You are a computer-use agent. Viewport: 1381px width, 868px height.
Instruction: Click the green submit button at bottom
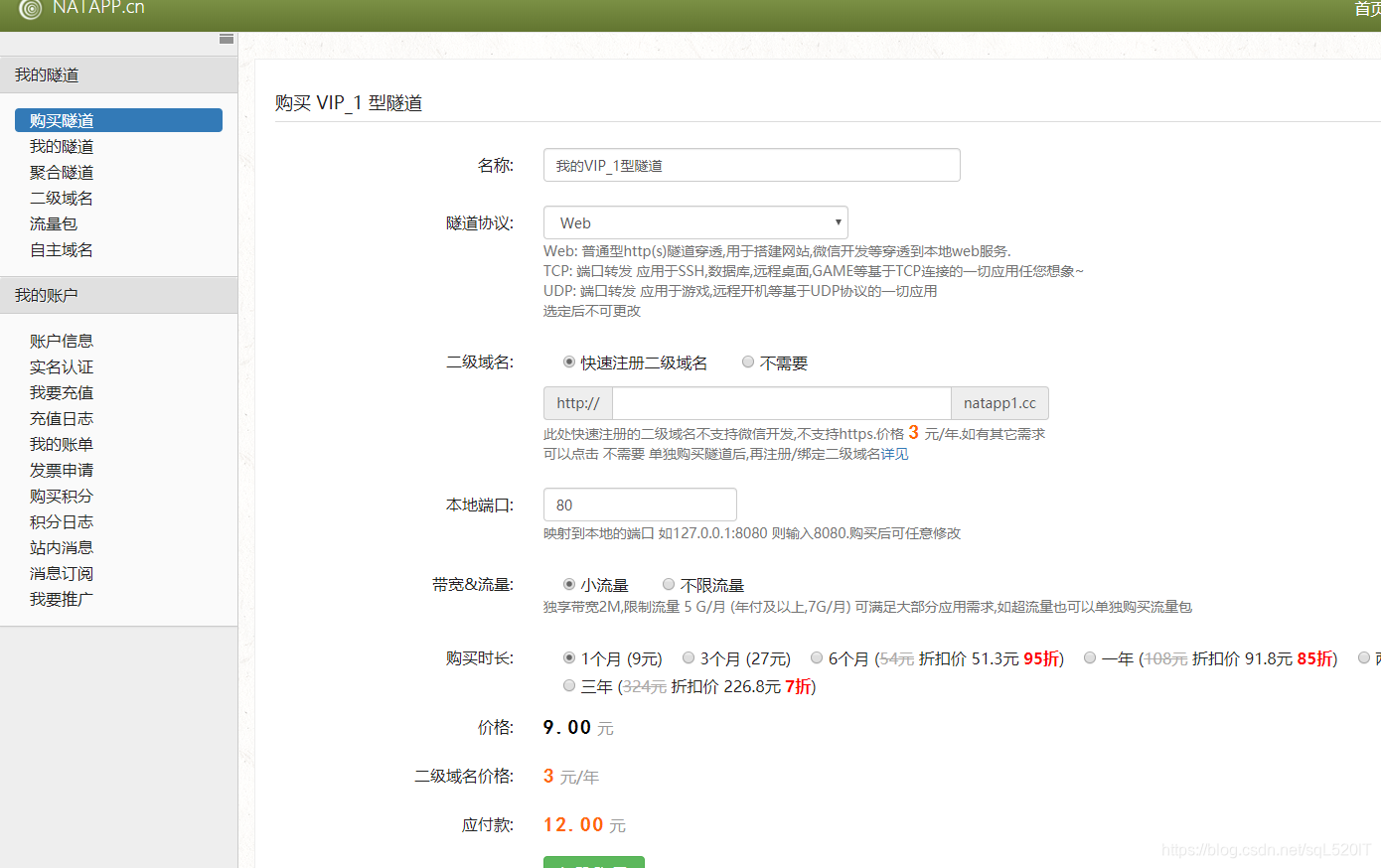click(594, 862)
